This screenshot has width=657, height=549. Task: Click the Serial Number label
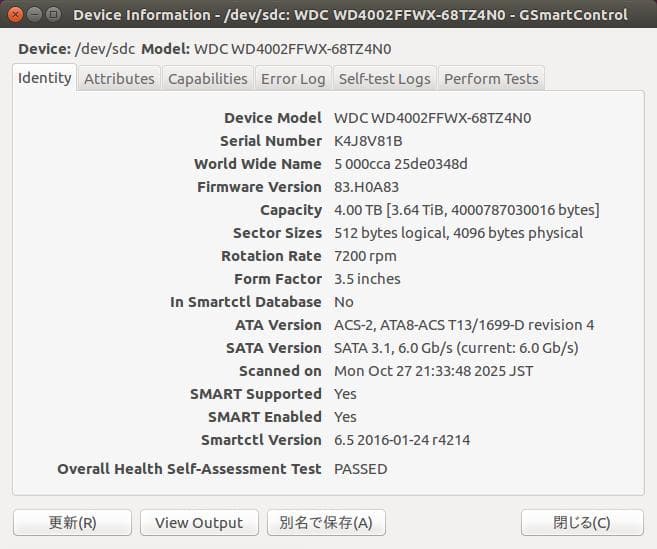(x=271, y=141)
